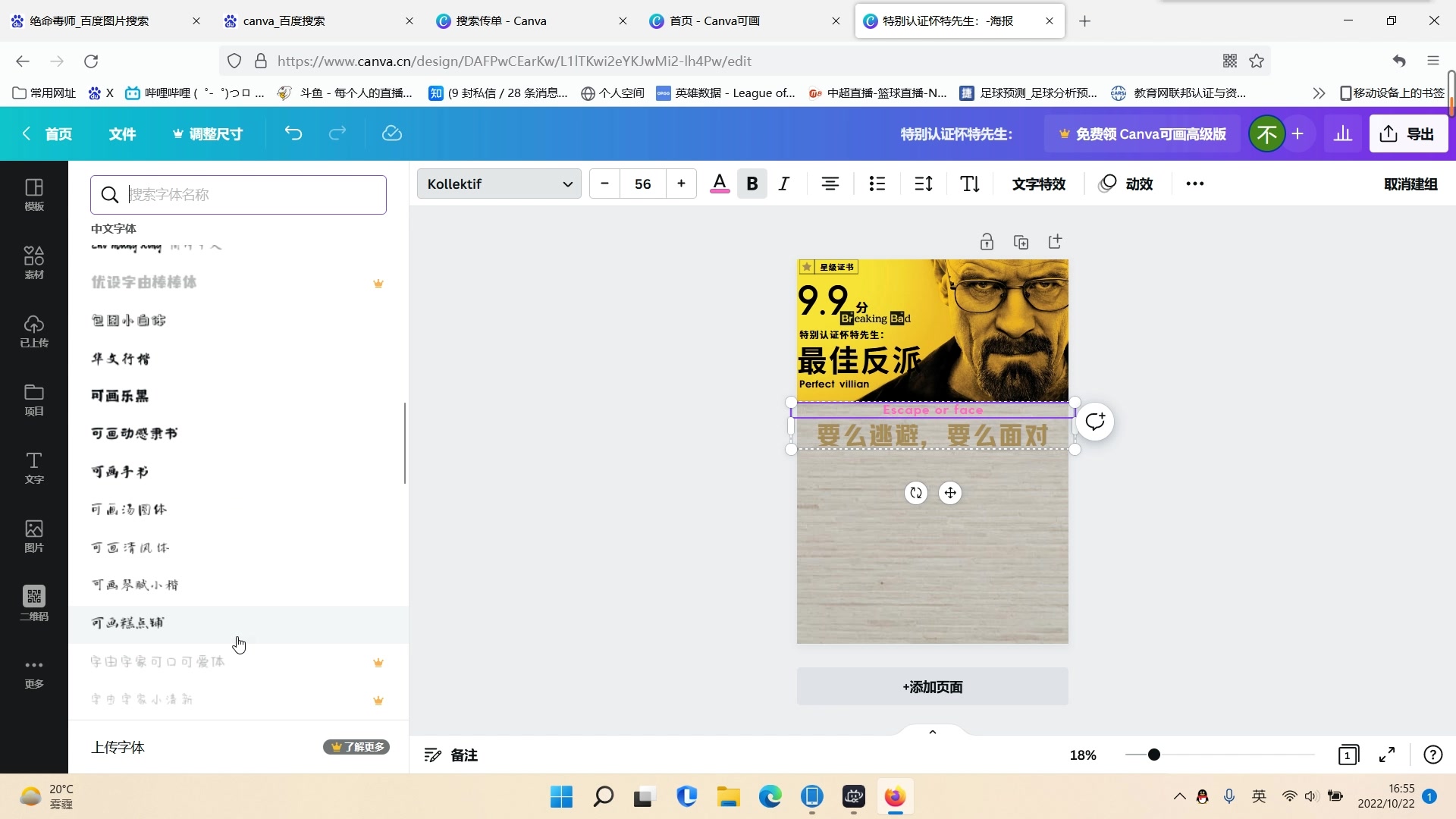The height and width of the screenshot is (819, 1456).
Task: Click the zoom slider handle
Action: tap(1153, 755)
